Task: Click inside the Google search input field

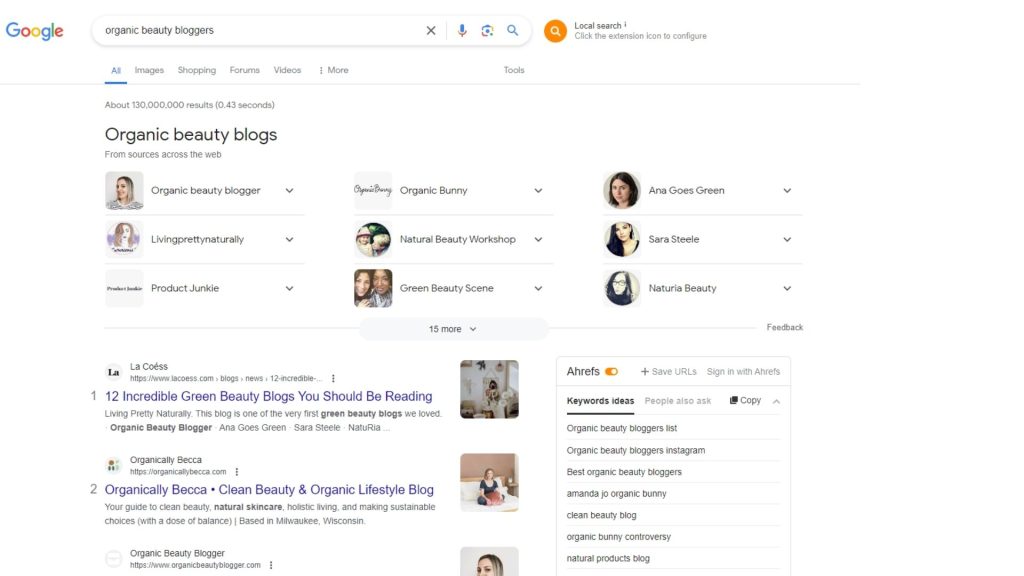Action: coord(261,31)
